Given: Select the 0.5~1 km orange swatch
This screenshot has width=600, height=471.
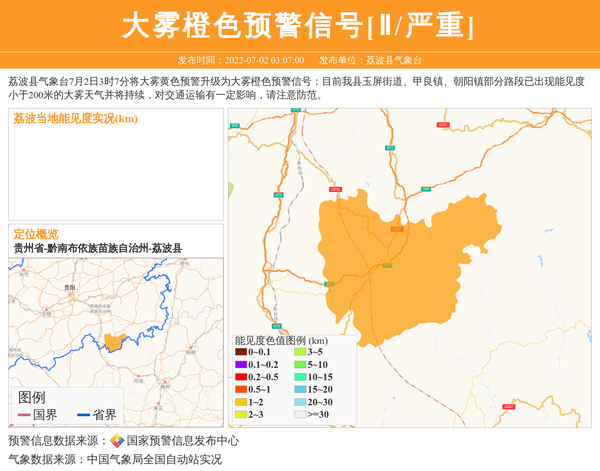Looking at the screenshot, I should pos(241,389).
